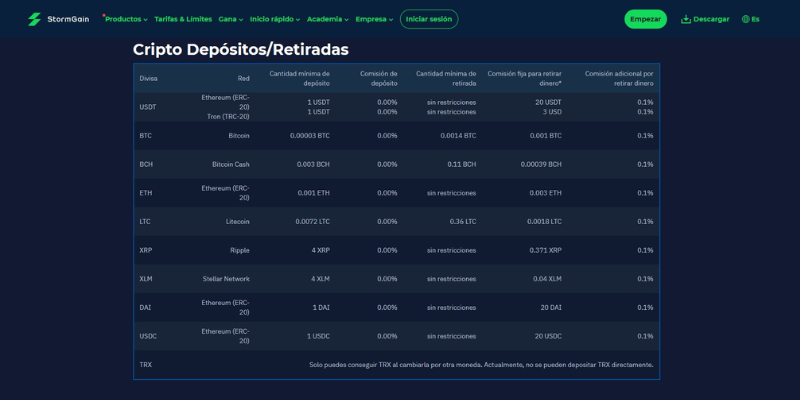
Task: Click the 0.0072 LTC minimum deposit value
Action: coord(312,221)
